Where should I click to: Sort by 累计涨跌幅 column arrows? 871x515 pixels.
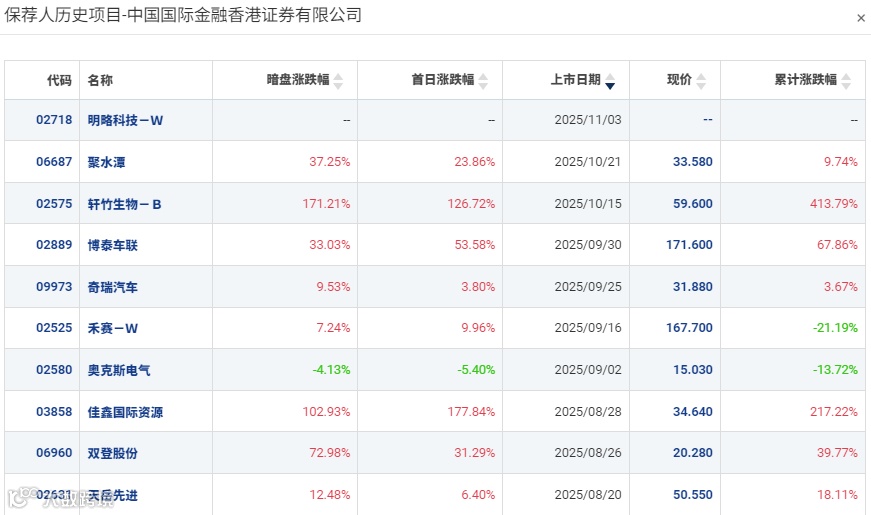click(x=846, y=81)
